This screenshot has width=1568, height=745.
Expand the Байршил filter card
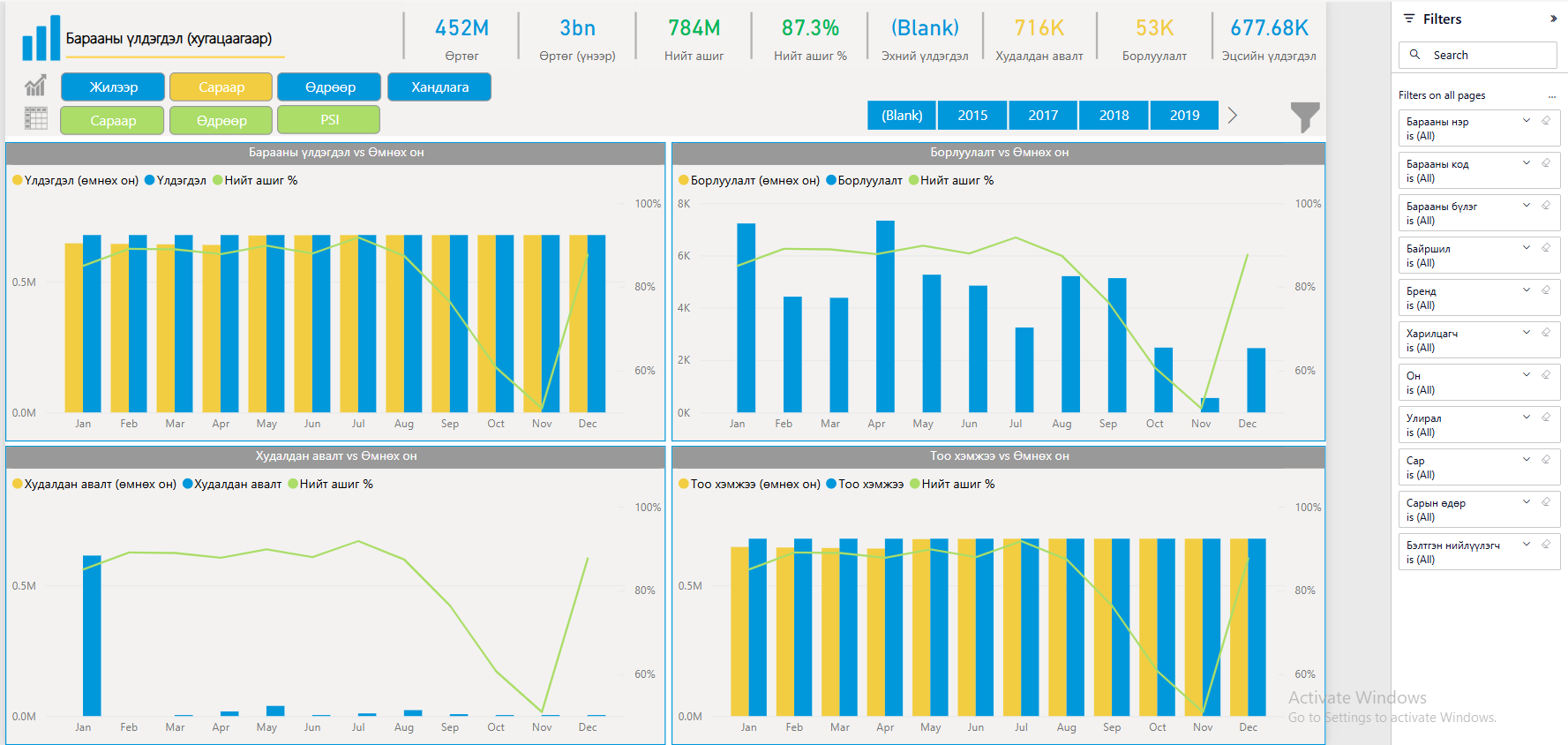pyautogui.click(x=1527, y=248)
